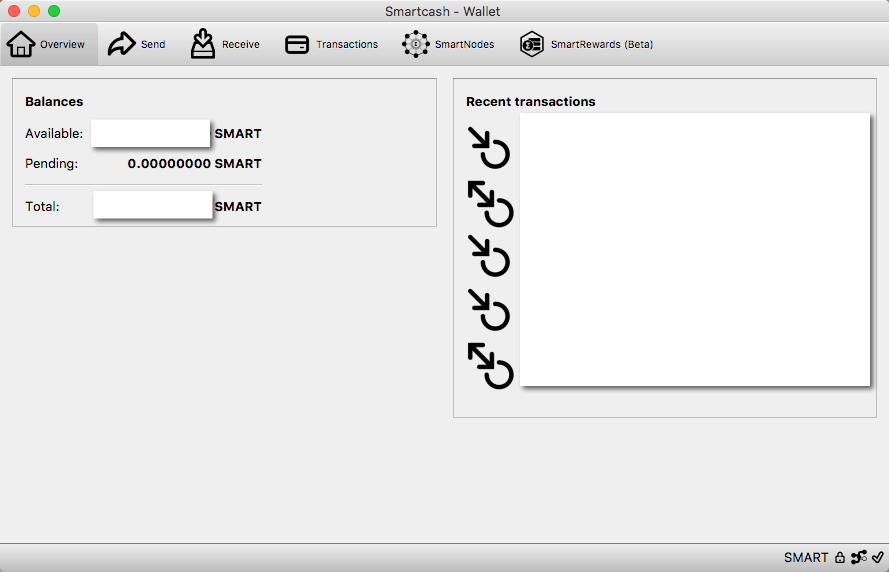Screen dimensions: 889x572
Task: Click the Recent transactions heading
Action: pos(531,101)
